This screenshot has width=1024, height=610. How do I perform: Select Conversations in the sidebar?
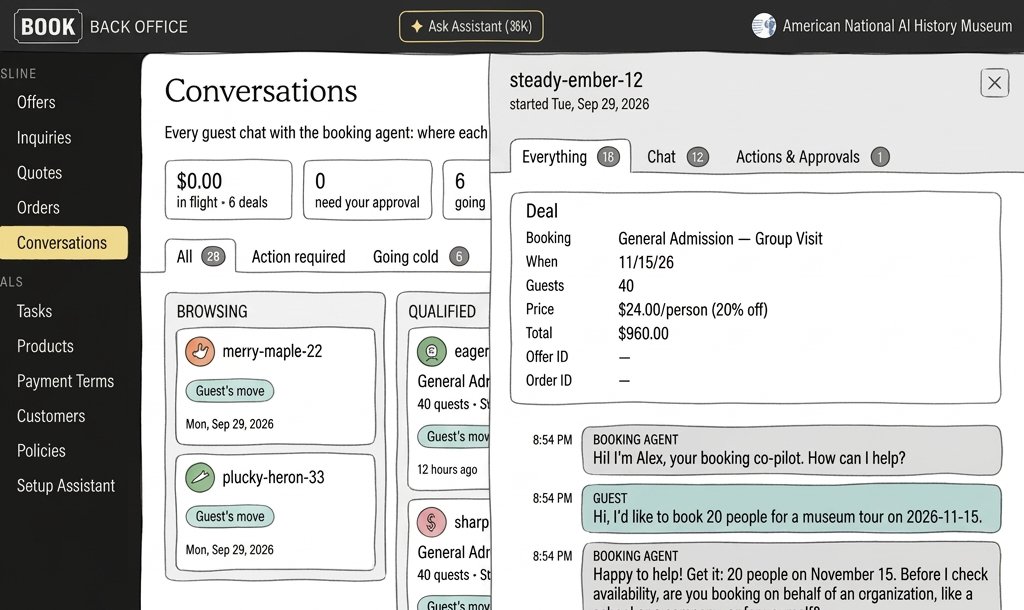63,242
